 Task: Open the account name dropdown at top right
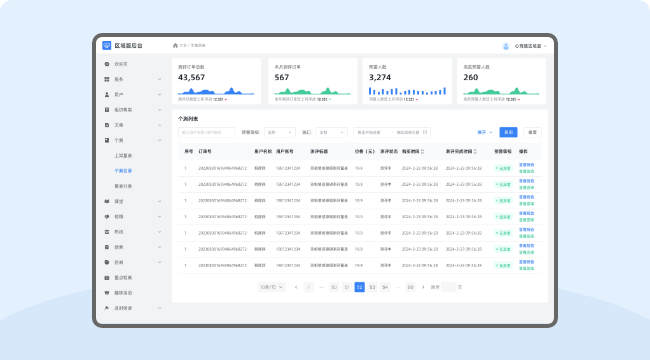[x=531, y=46]
